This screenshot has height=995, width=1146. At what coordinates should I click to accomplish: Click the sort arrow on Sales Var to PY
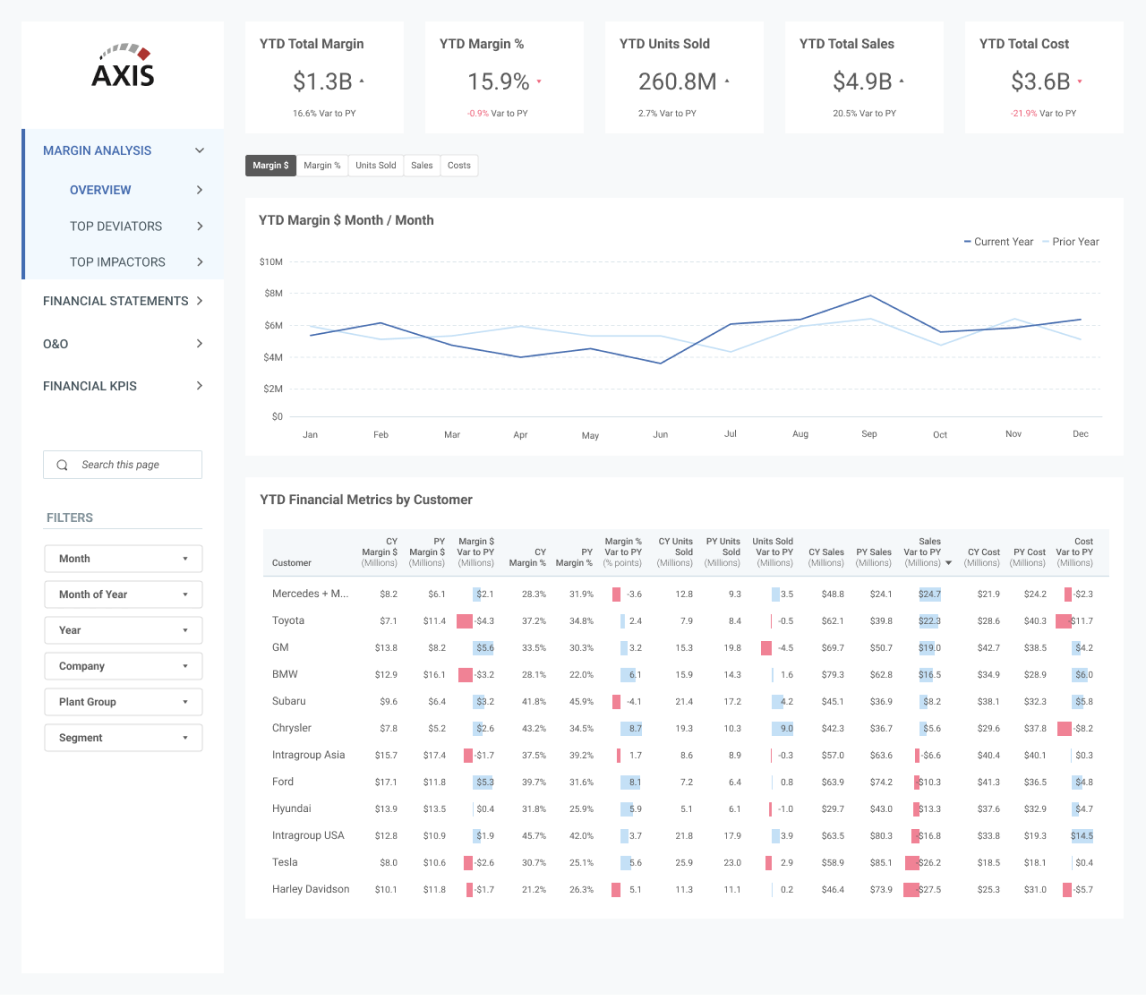[x=949, y=563]
